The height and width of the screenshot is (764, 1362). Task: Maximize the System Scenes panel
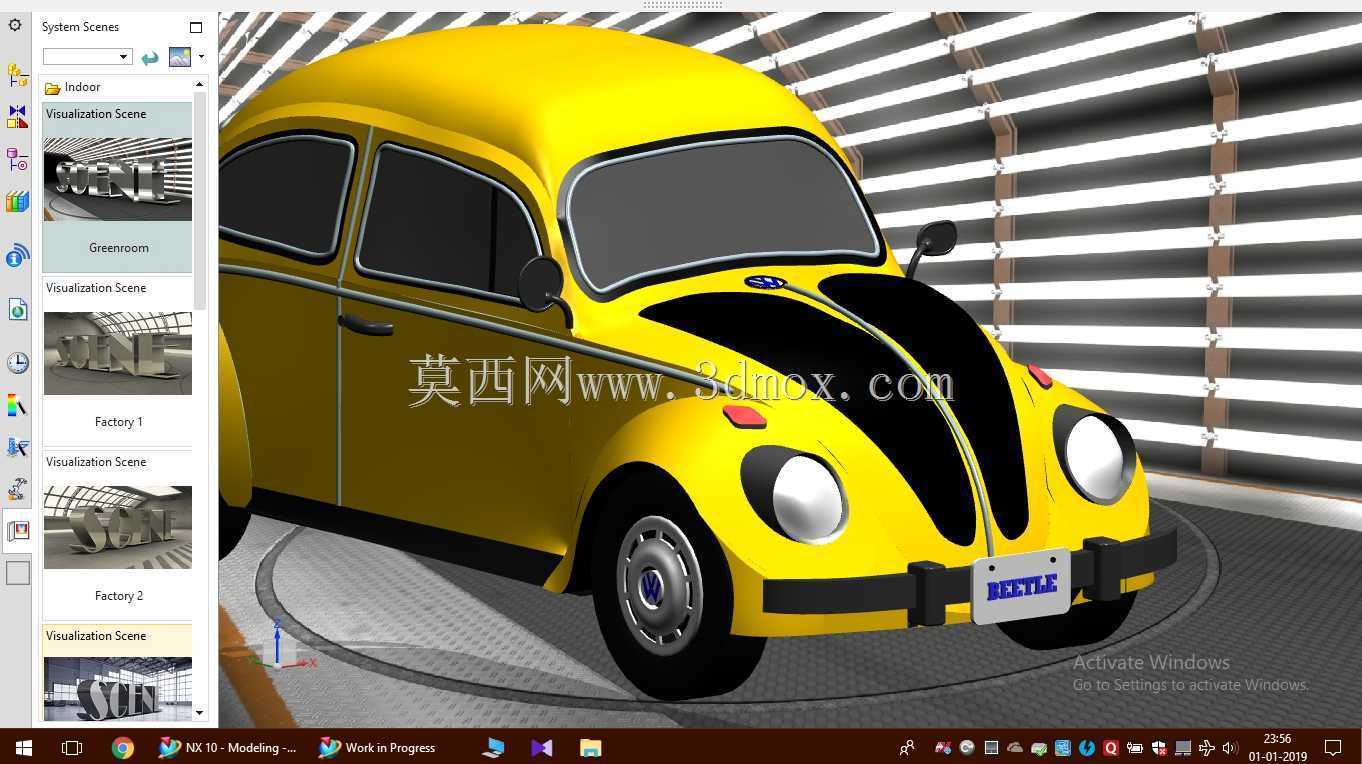tap(196, 27)
